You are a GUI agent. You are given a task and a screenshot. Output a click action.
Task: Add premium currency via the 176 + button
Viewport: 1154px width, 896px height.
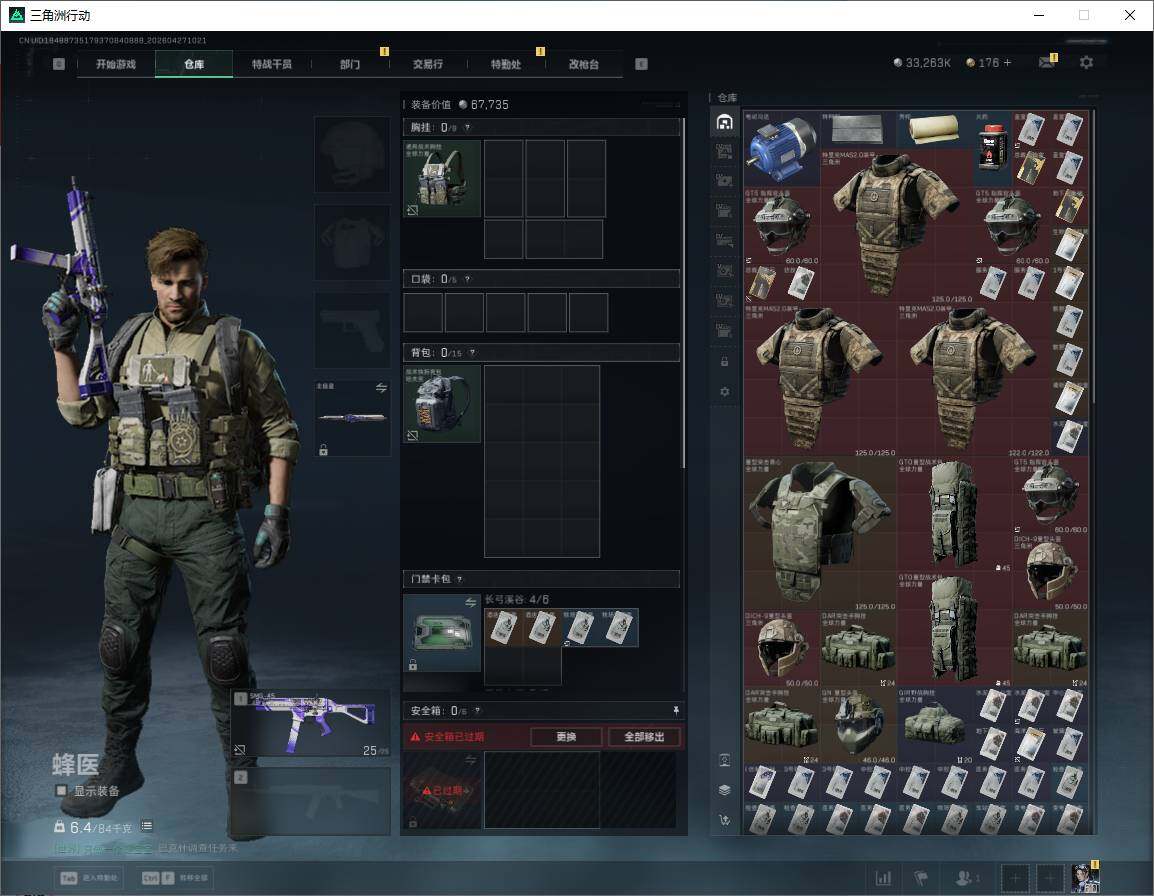point(989,63)
